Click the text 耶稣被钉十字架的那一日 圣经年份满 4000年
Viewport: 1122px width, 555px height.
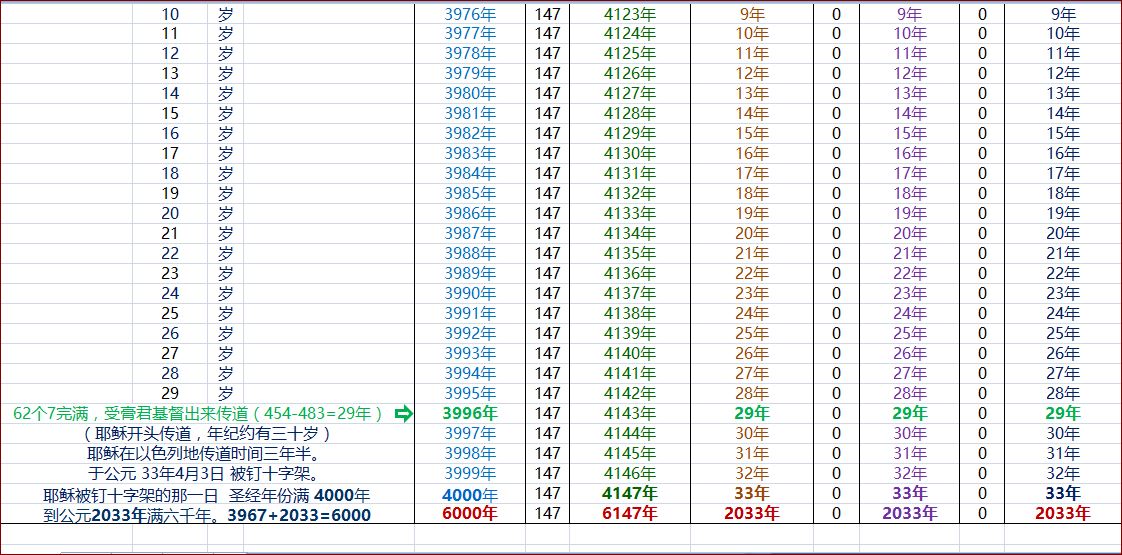(x=207, y=495)
